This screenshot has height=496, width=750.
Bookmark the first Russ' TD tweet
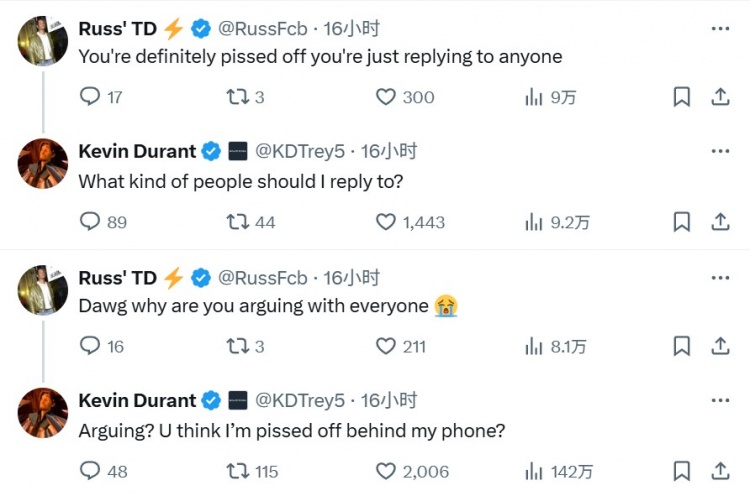point(681,97)
